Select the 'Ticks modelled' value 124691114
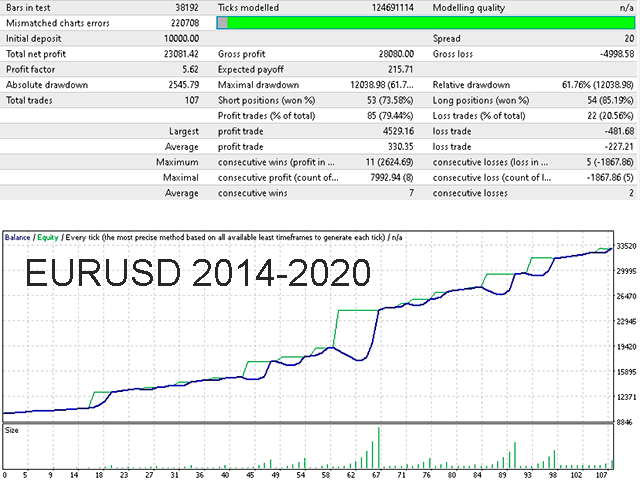This screenshot has height=480, width=640. click(393, 8)
